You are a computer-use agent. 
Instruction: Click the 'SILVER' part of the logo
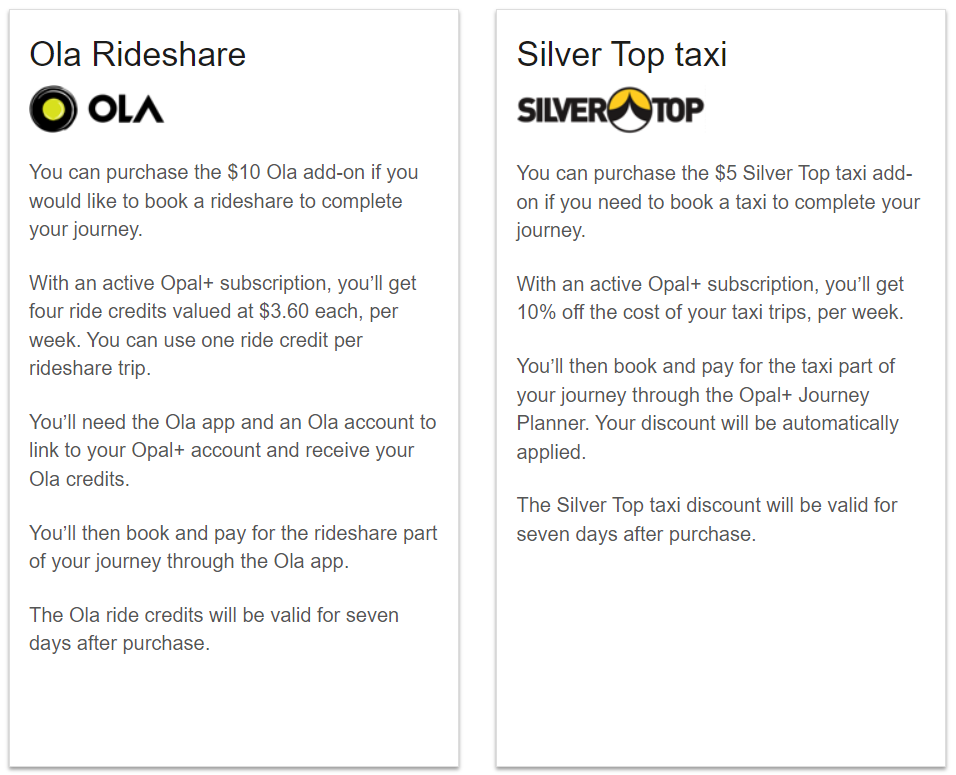(x=562, y=110)
